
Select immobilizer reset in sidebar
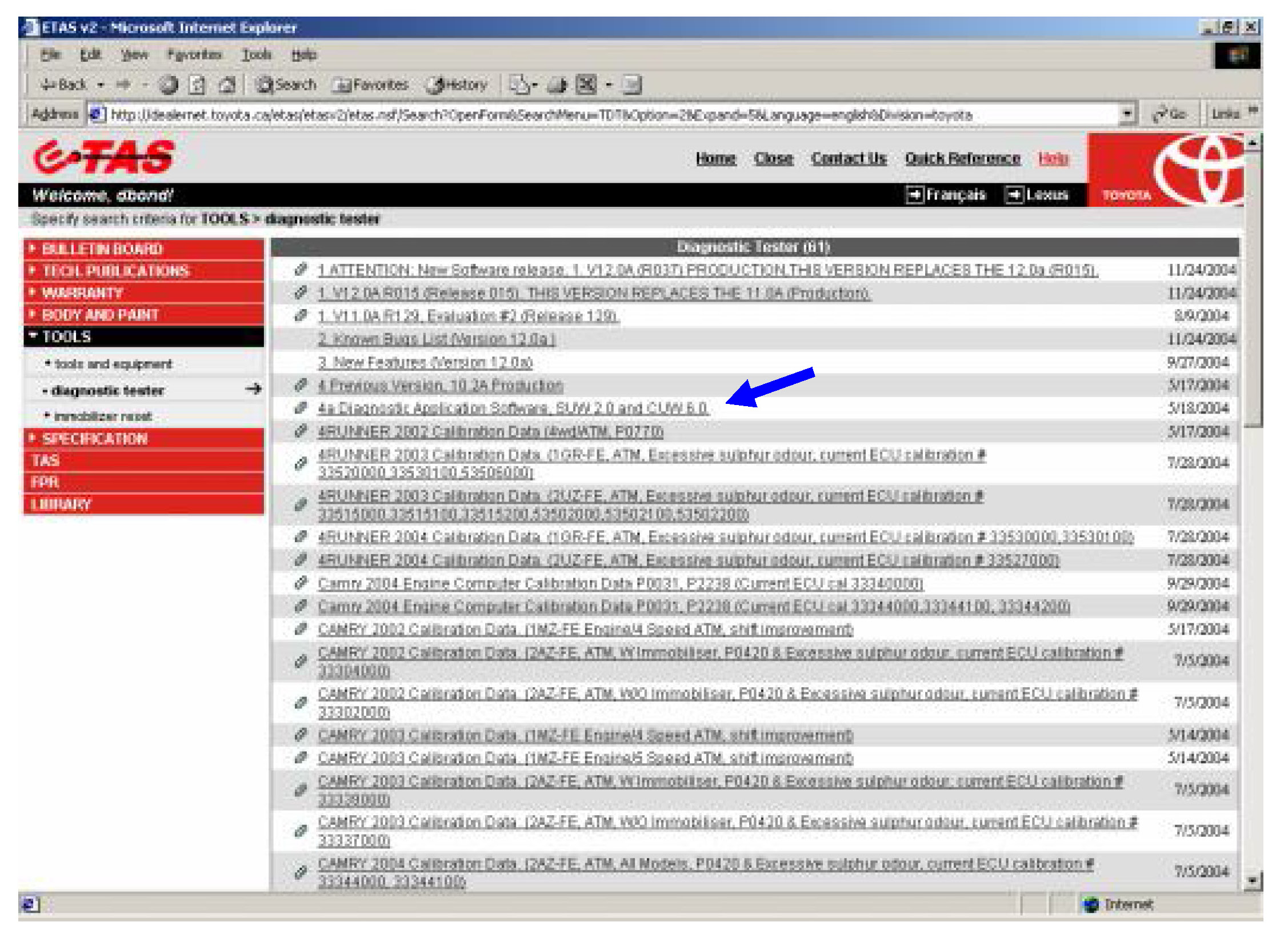pyautogui.click(x=102, y=416)
